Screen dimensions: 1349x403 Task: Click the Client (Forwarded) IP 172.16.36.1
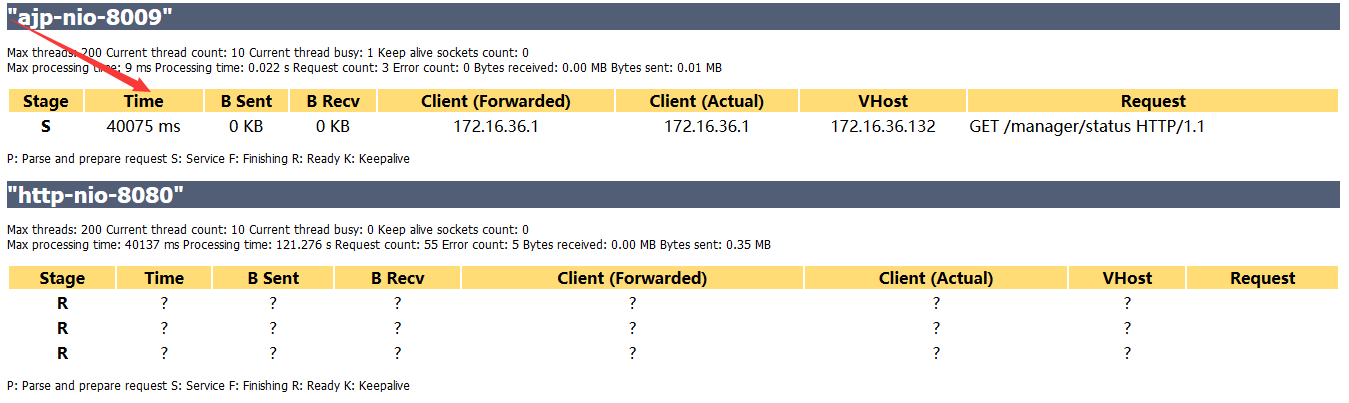[x=496, y=127]
